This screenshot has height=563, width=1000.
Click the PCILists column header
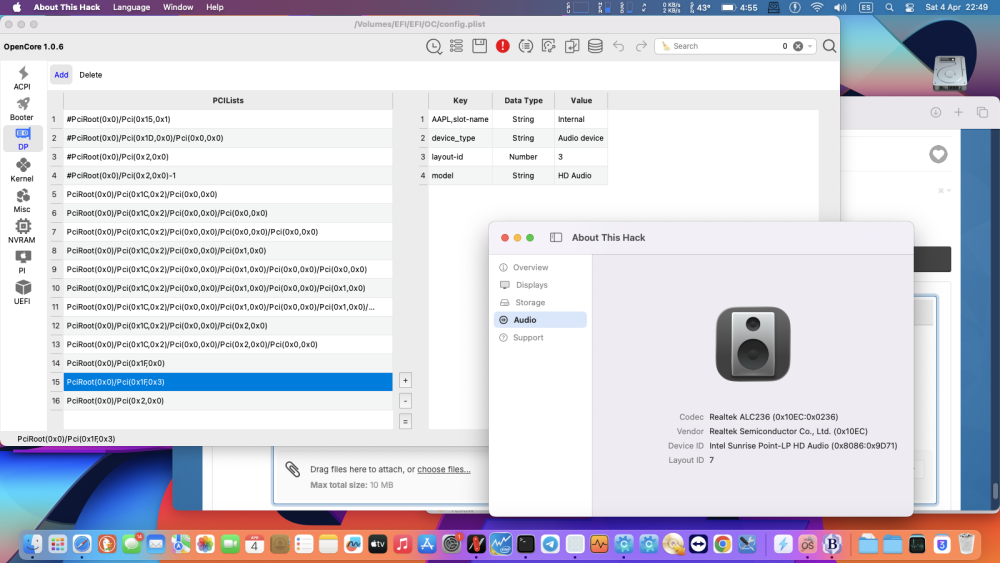[x=228, y=100]
